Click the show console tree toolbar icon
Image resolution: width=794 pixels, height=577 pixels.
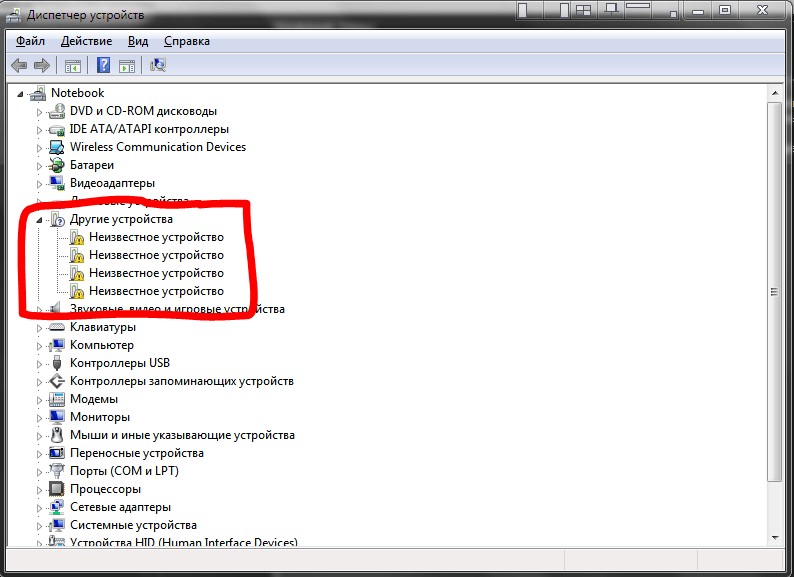pos(72,66)
